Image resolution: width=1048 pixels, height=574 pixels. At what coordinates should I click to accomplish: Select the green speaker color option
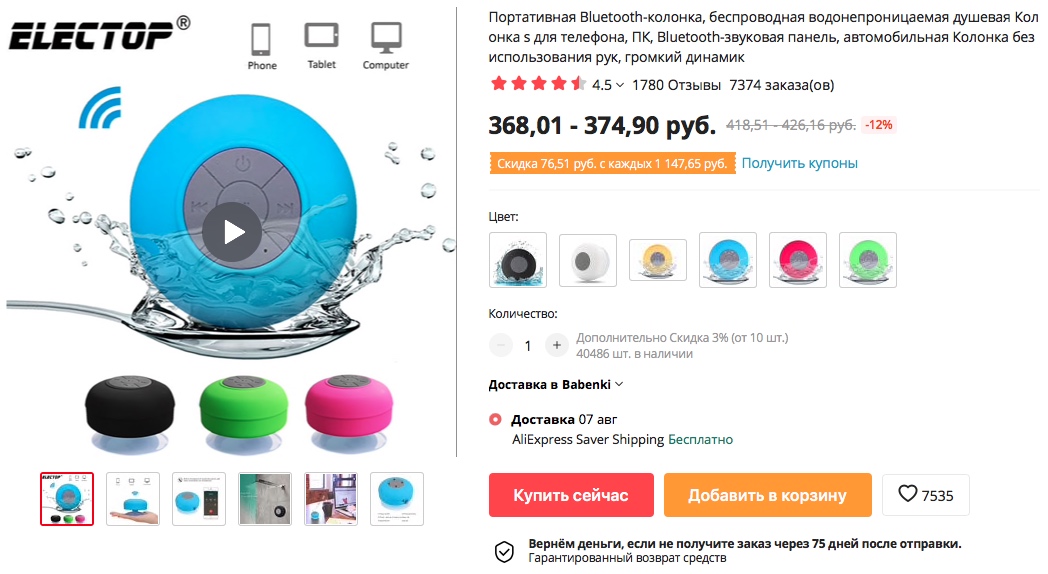[868, 260]
